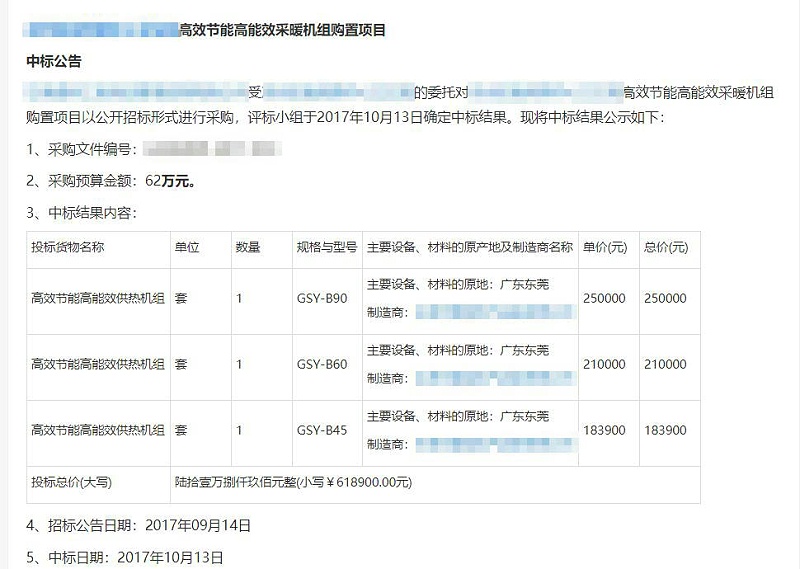
Task: Click the 中标日期 2017年10月13日 line
Action: [124, 557]
